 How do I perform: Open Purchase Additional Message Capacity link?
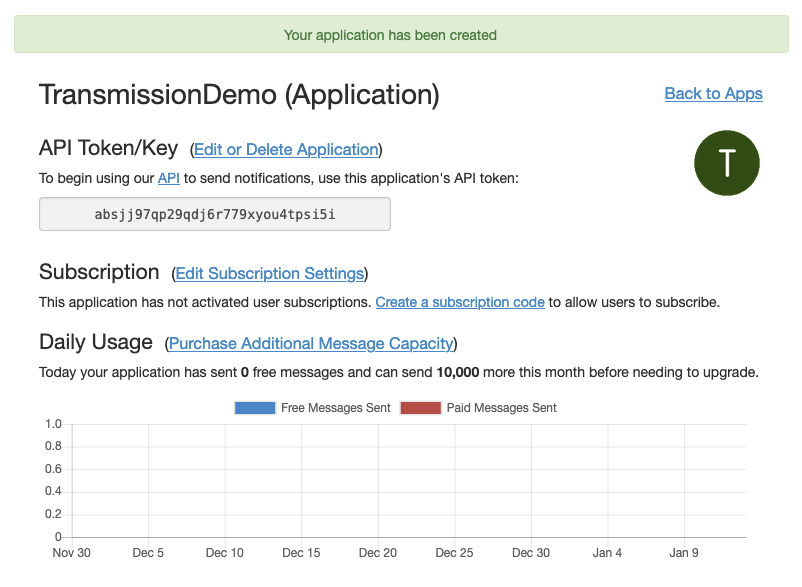(x=310, y=344)
